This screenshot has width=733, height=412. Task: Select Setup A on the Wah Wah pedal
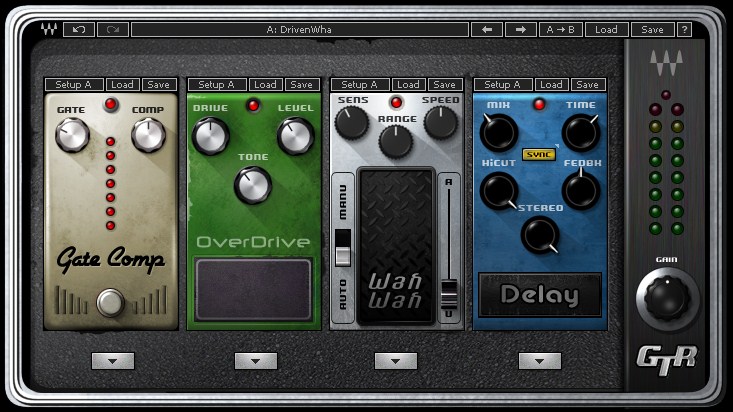tap(360, 85)
